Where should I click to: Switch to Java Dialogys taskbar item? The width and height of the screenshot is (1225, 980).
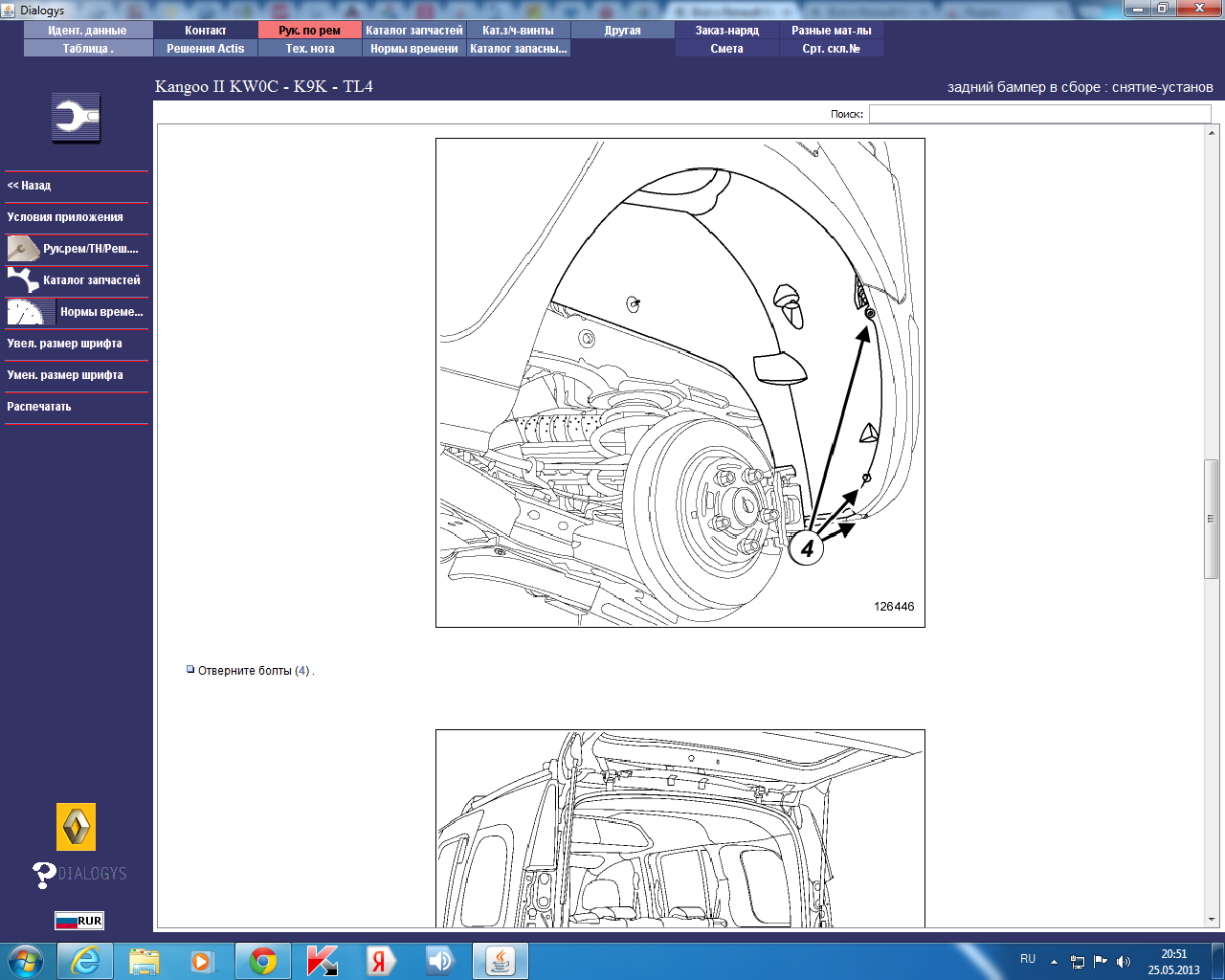point(501,961)
